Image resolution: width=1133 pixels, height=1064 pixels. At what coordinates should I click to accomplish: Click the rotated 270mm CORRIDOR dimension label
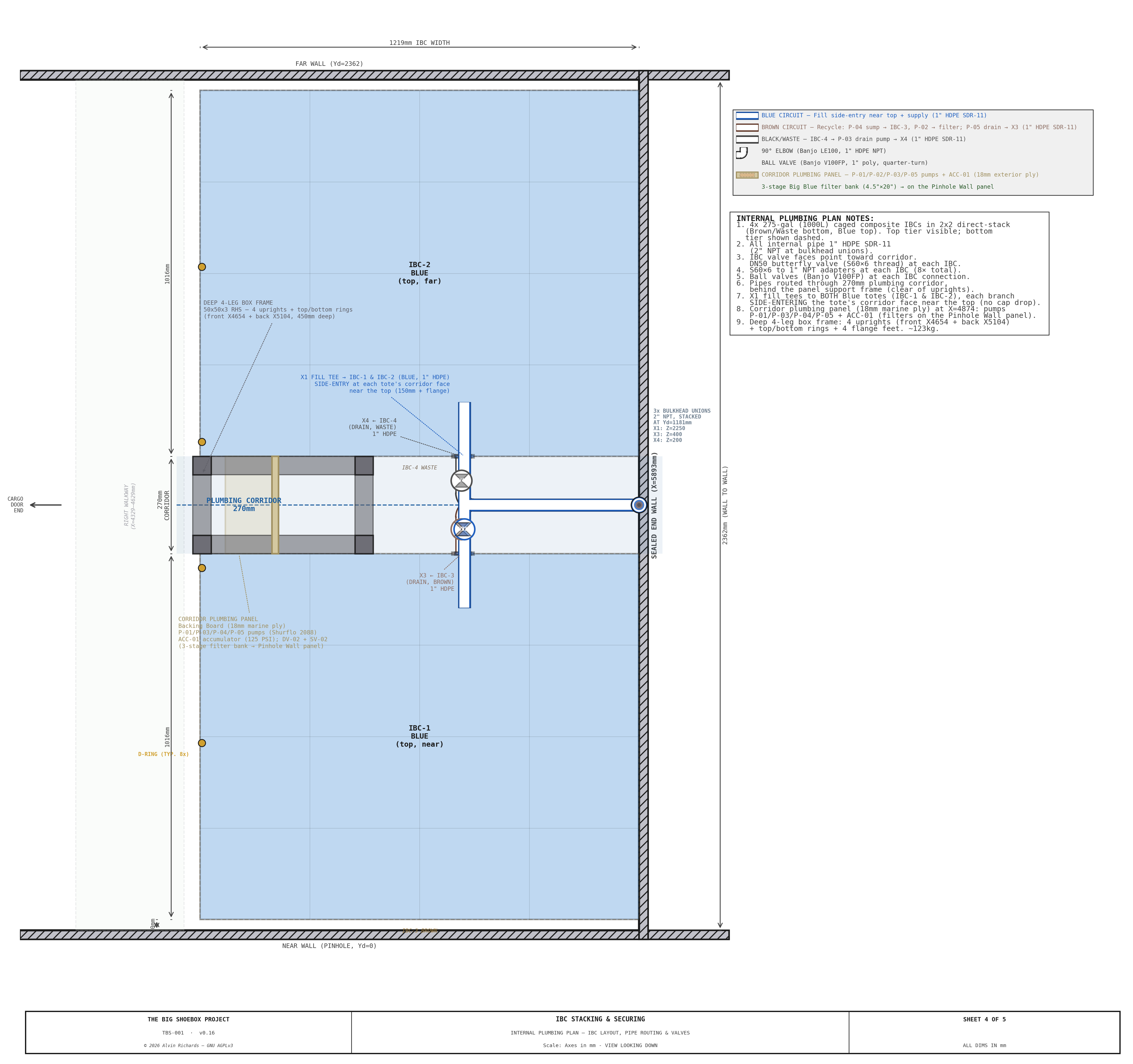click(x=163, y=505)
